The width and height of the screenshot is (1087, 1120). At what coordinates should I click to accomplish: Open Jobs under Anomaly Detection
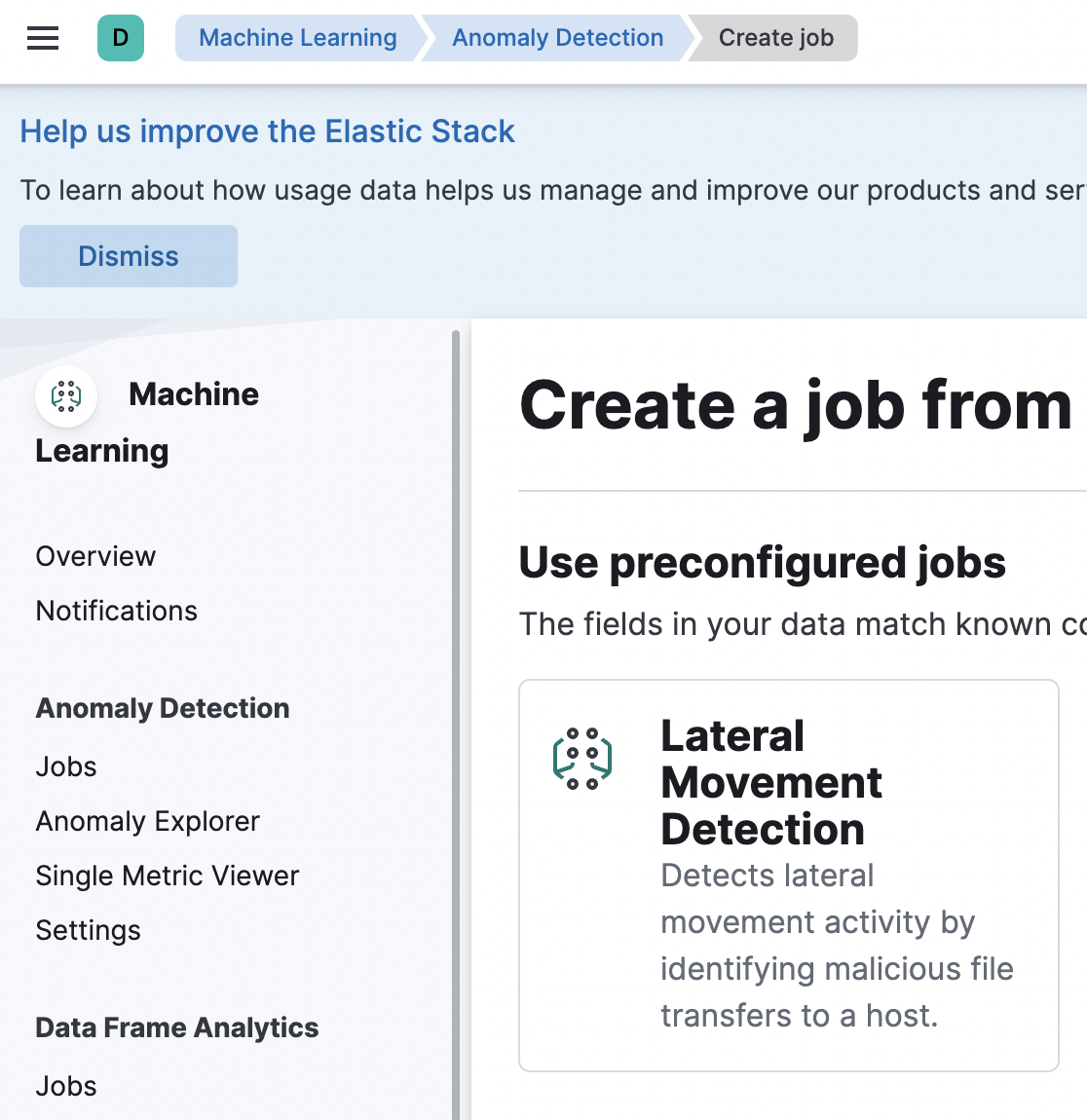click(66, 767)
